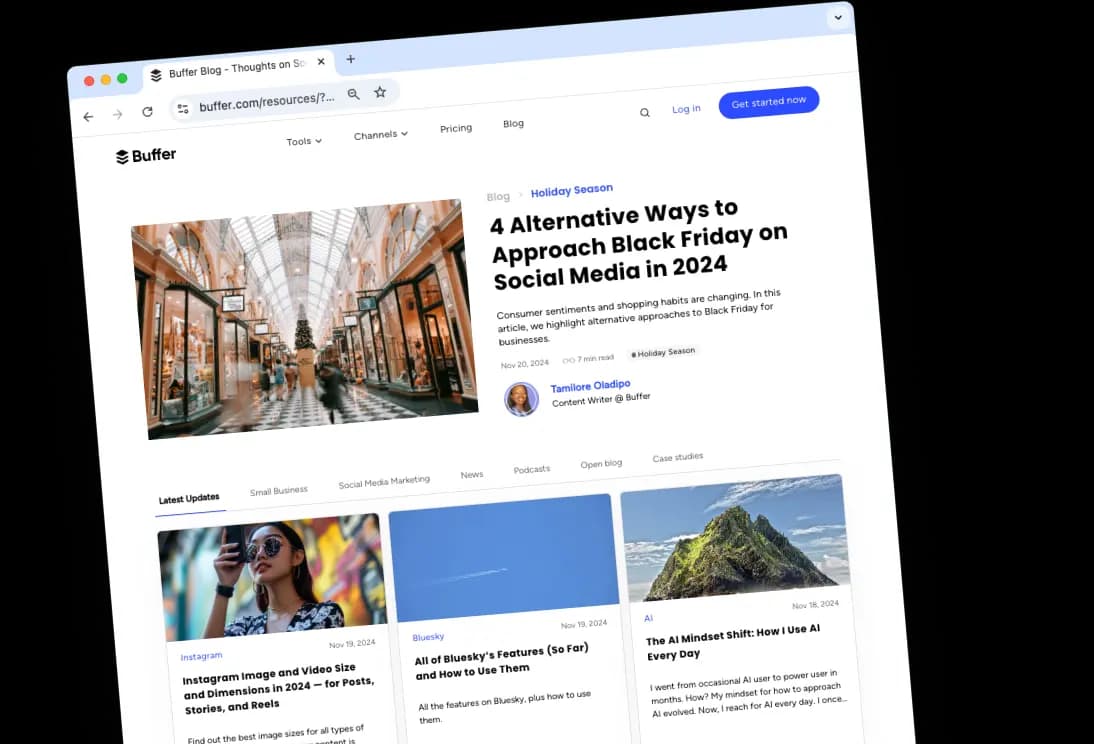Click the zoom magnifier icon in address bar
The image size is (1094, 744).
click(x=353, y=94)
